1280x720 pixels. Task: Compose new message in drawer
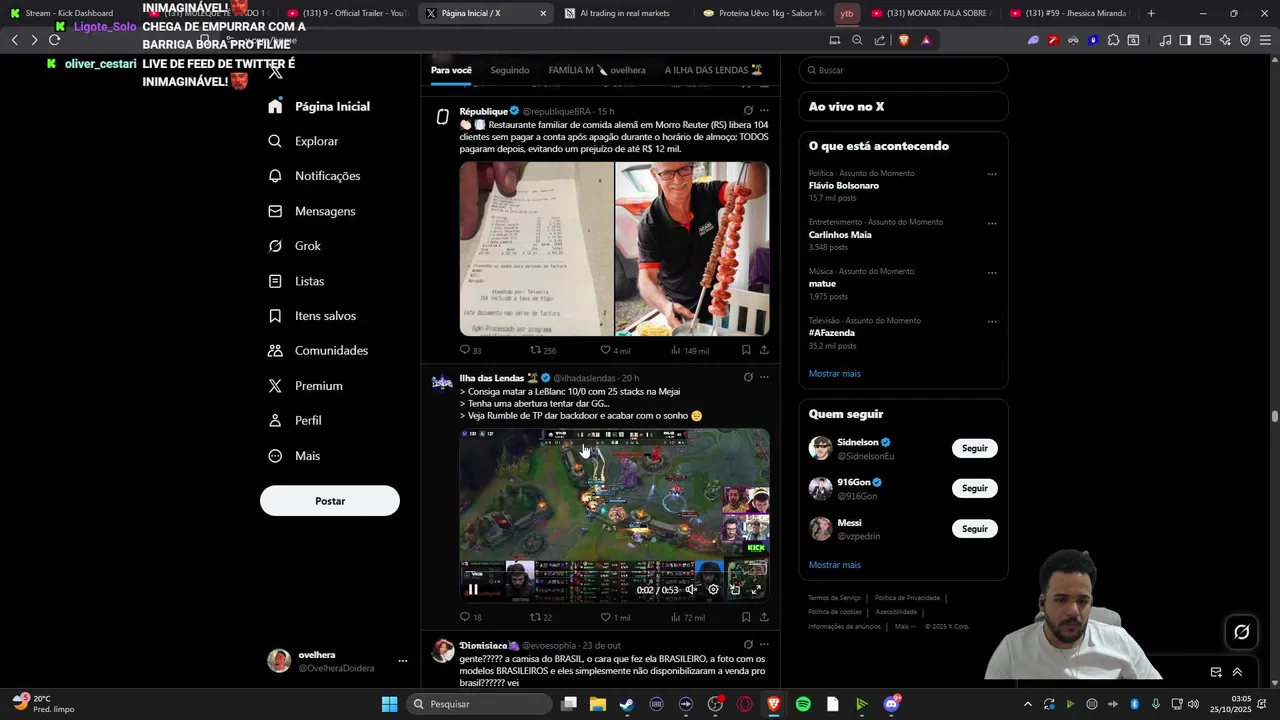[1216, 672]
